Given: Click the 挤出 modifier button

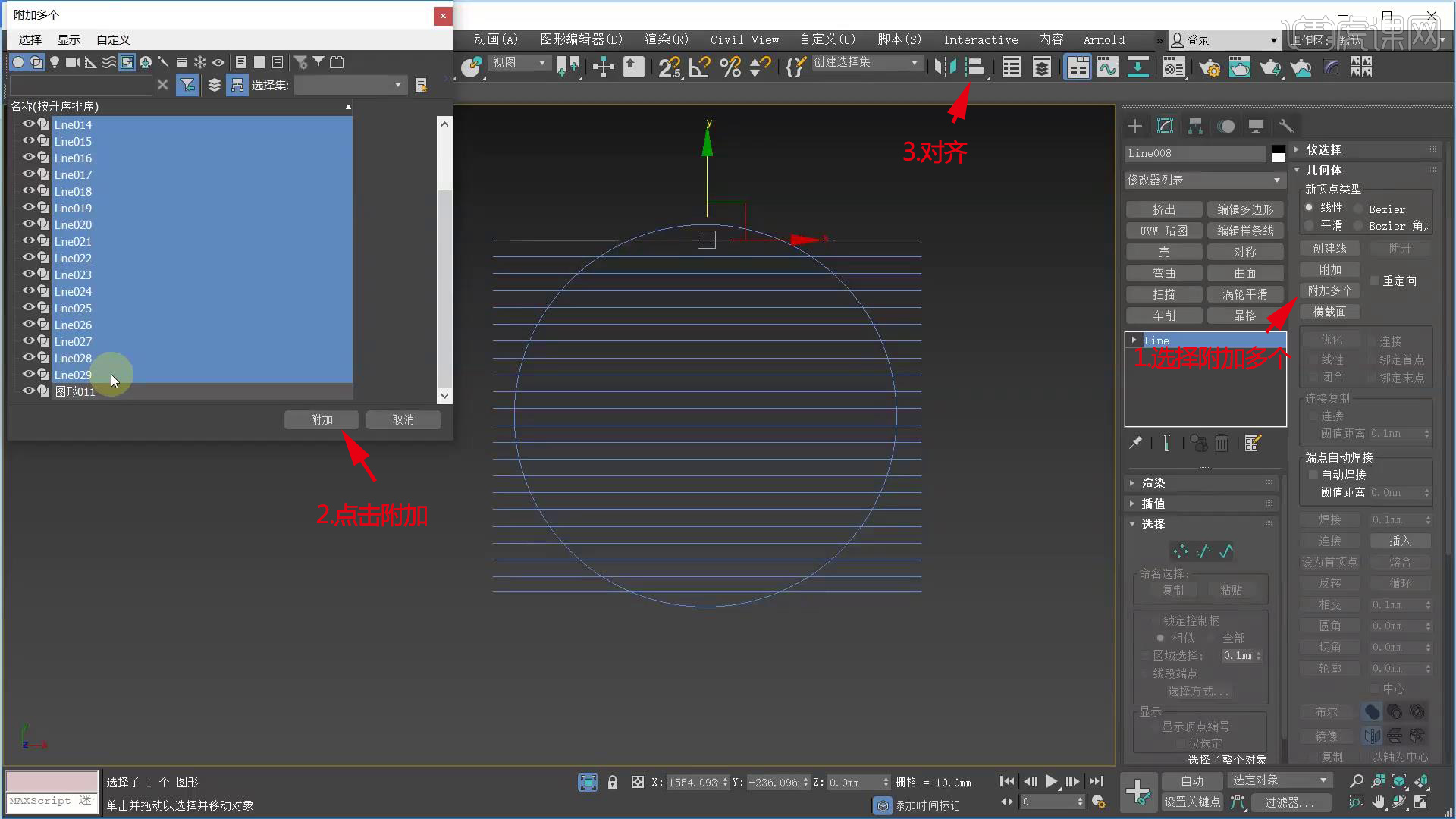Looking at the screenshot, I should pos(1164,209).
